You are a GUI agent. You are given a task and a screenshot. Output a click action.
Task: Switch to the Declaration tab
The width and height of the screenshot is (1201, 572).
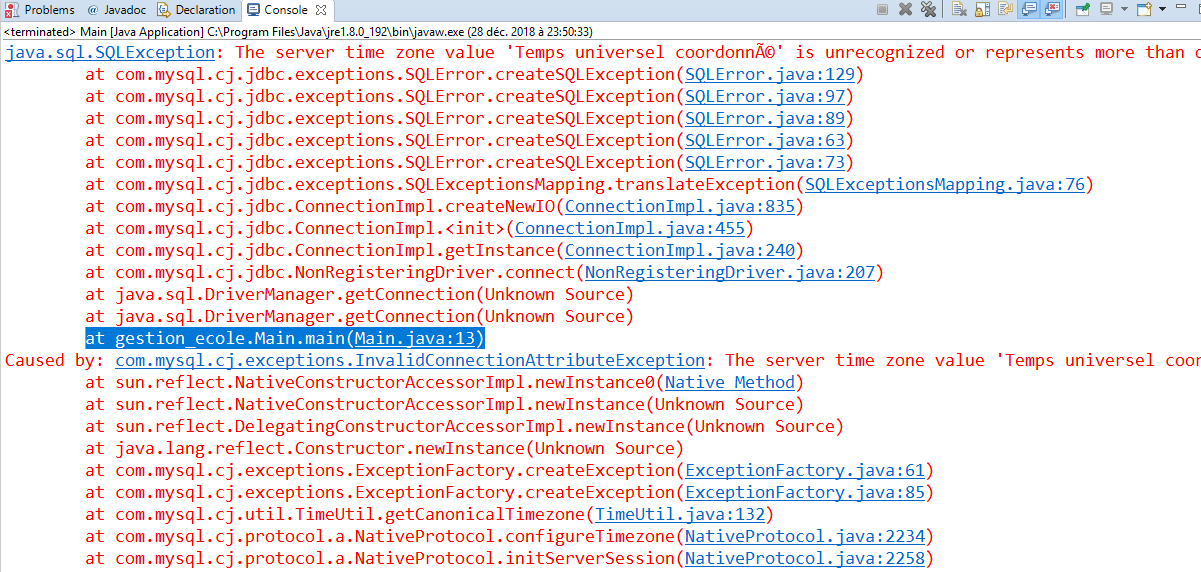(x=197, y=10)
